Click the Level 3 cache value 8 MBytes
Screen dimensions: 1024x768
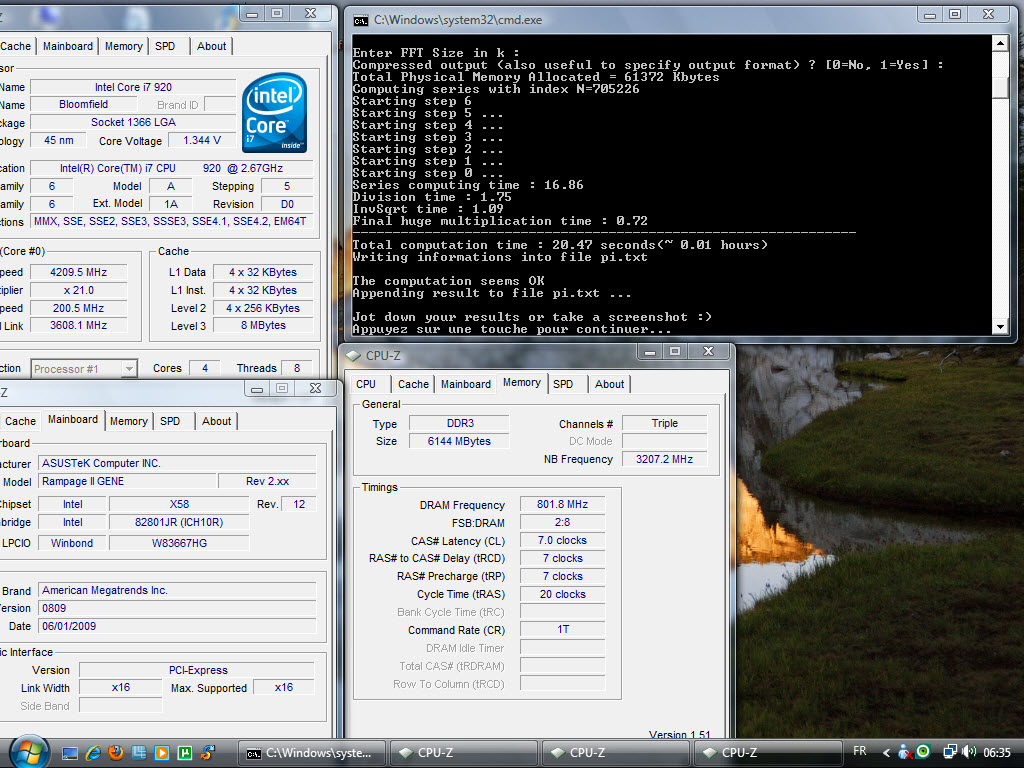point(263,325)
